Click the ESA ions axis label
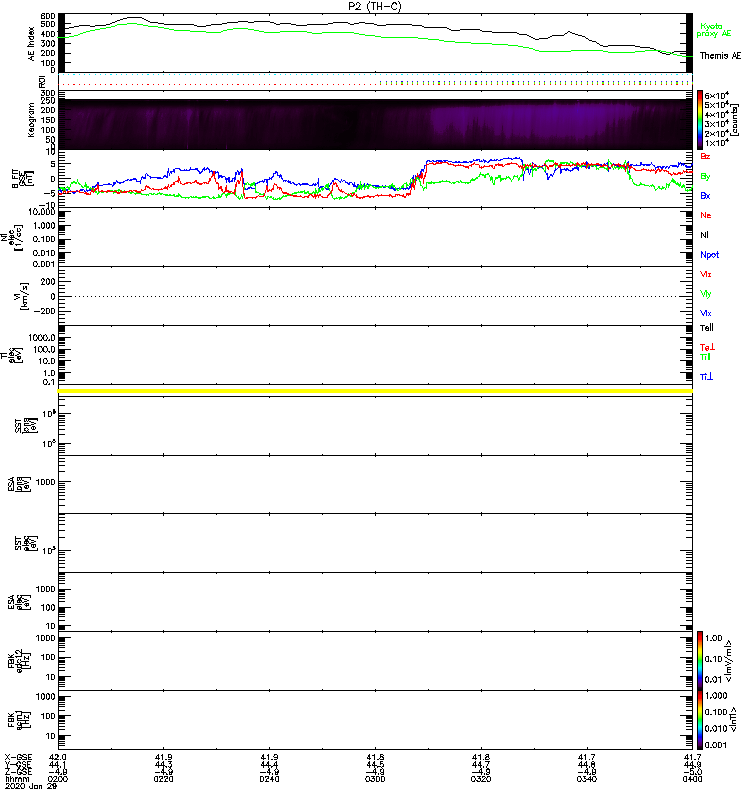The height and width of the screenshot is (800, 750). pos(19,484)
